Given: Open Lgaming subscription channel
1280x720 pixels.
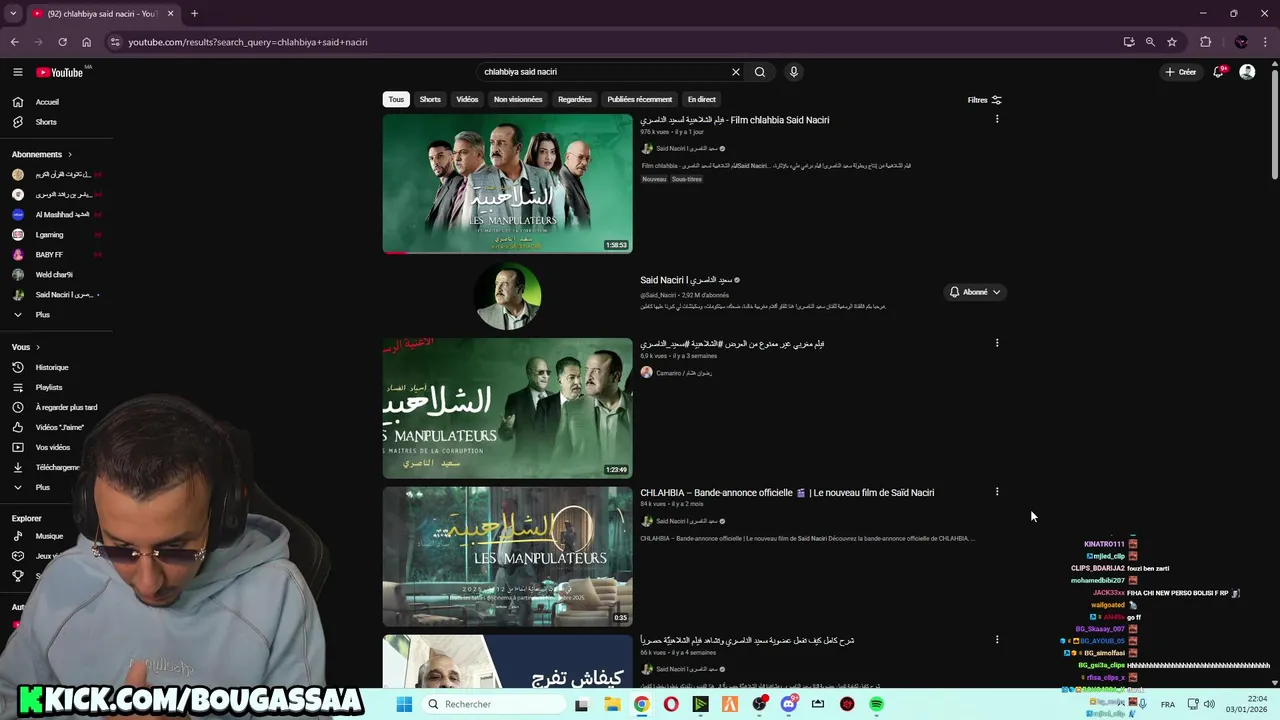Looking at the screenshot, I should pos(49,235).
